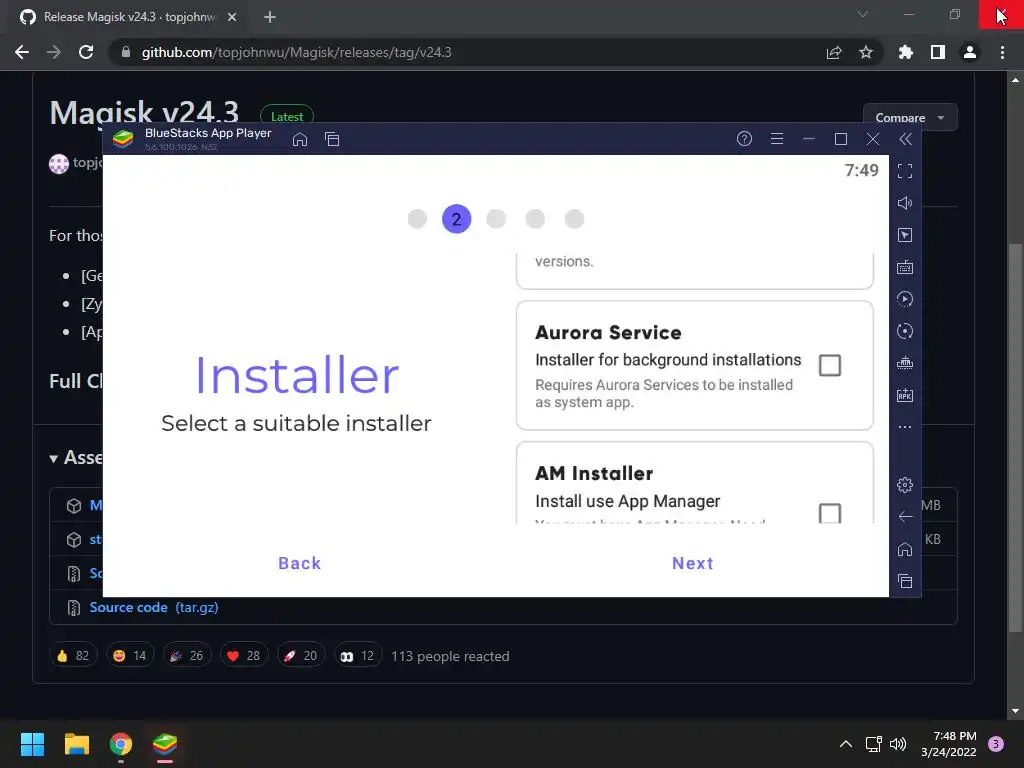
Task: Click the Back button in installer wizard
Action: click(300, 563)
